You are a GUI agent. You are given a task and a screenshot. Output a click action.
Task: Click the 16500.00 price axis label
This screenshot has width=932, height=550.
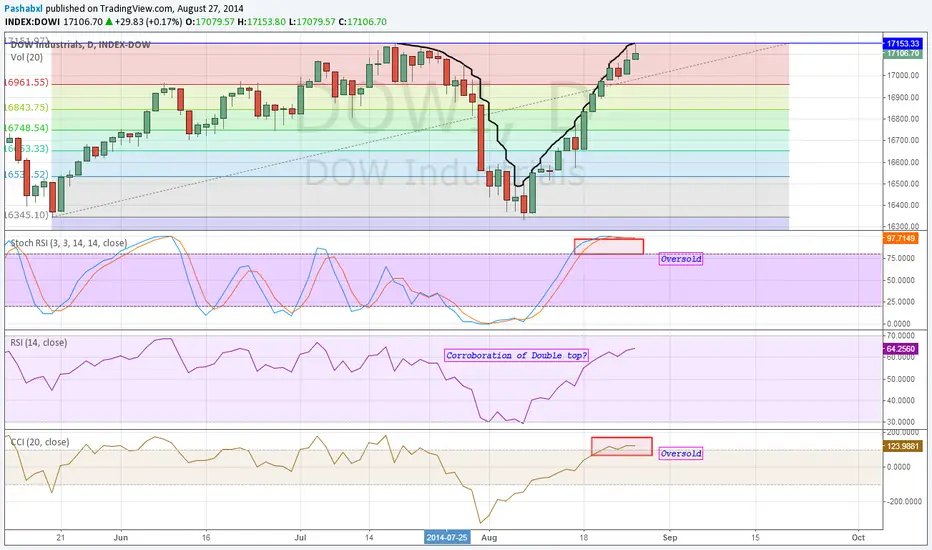tap(903, 184)
